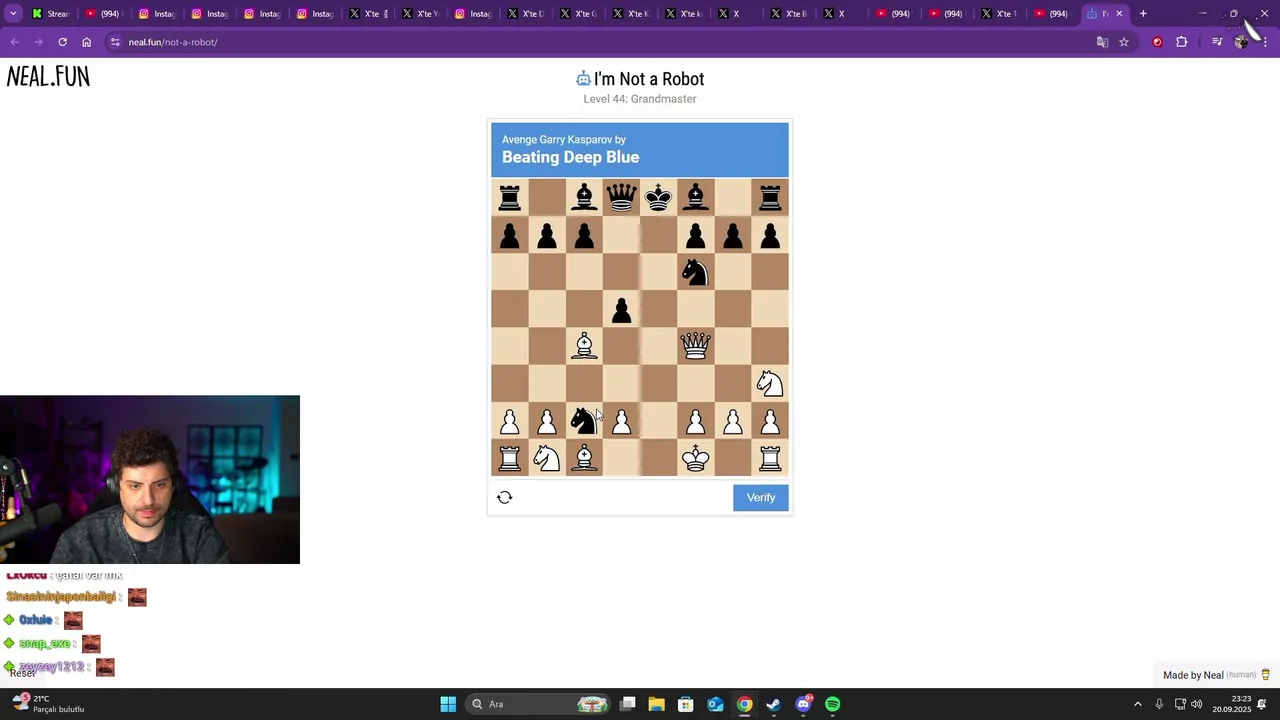
Task: Open the weather widget on taskbar
Action: click(x=48, y=704)
